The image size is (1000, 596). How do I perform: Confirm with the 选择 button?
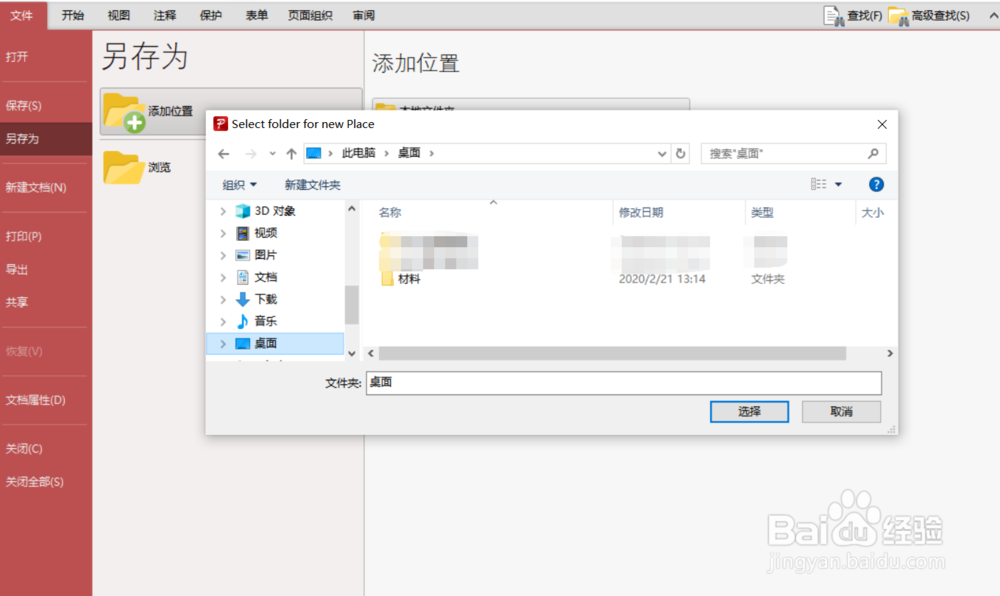coord(749,412)
